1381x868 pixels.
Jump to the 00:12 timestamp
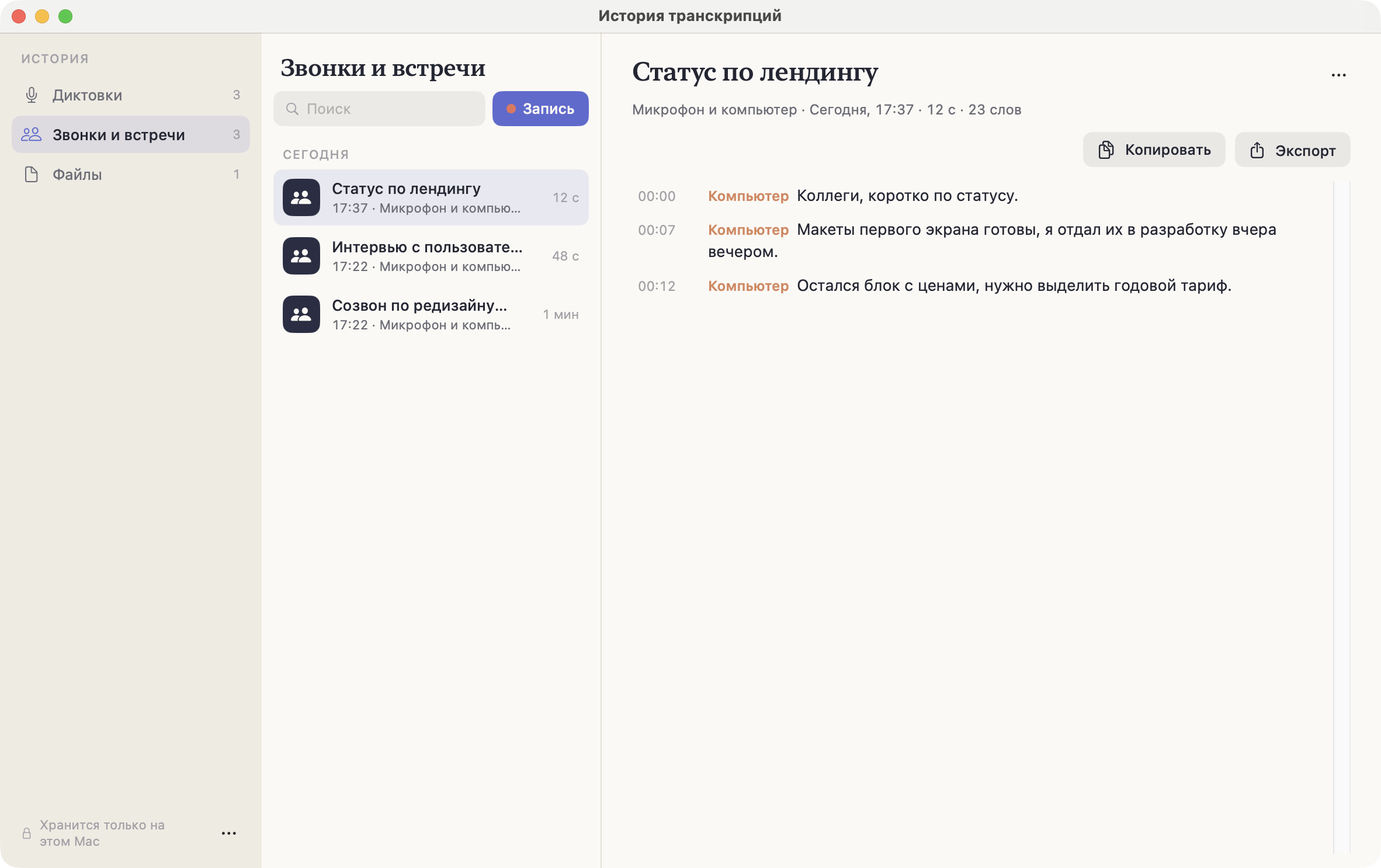click(x=657, y=286)
